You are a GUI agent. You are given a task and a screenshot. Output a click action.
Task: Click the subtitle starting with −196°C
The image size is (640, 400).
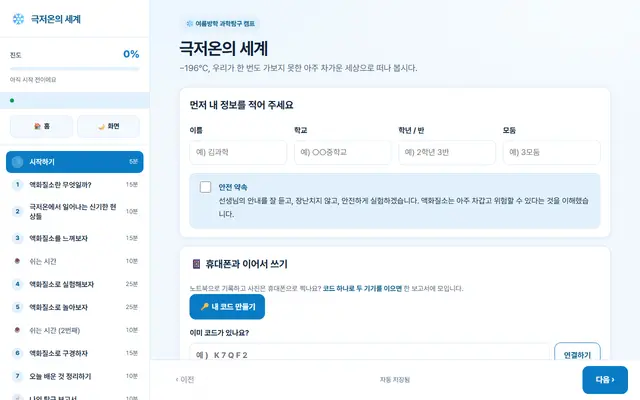298,68
